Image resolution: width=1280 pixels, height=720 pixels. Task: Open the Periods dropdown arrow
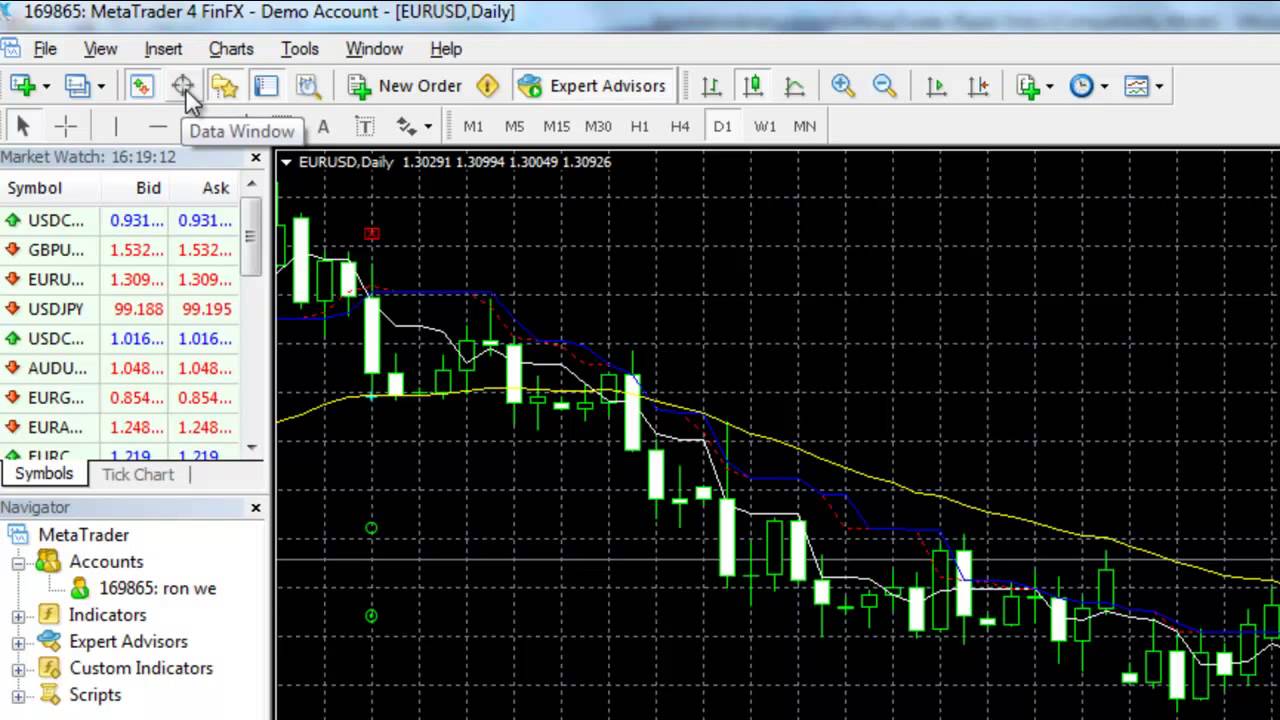click(x=1104, y=87)
